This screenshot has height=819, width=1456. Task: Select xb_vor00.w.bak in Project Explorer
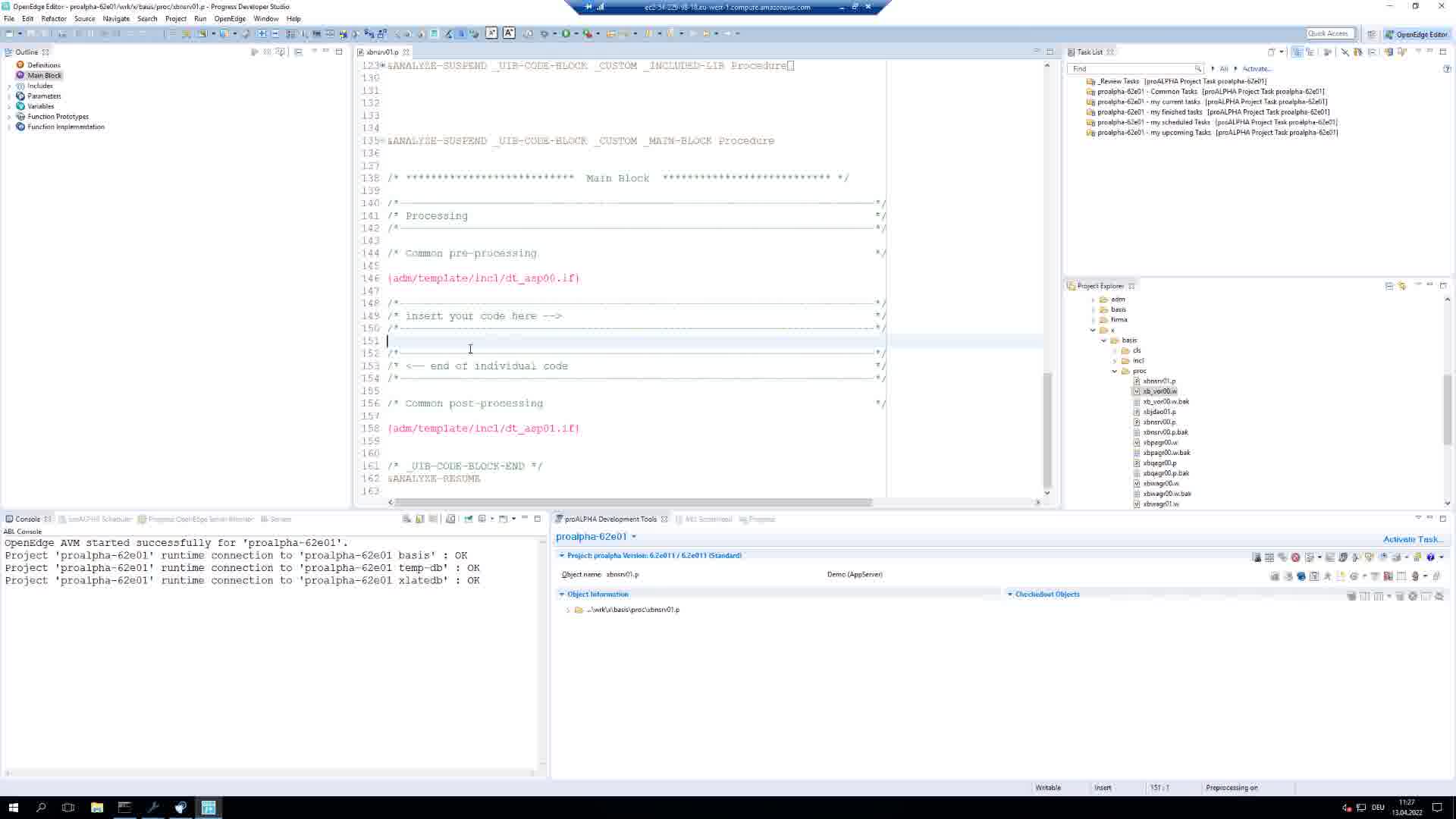1166,402
